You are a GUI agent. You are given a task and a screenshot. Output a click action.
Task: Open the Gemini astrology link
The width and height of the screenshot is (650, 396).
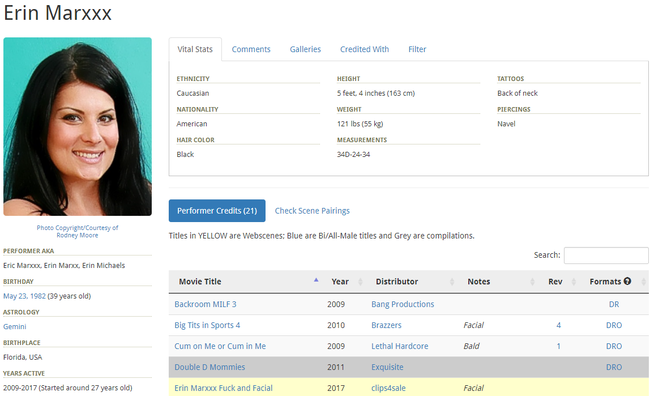15,326
